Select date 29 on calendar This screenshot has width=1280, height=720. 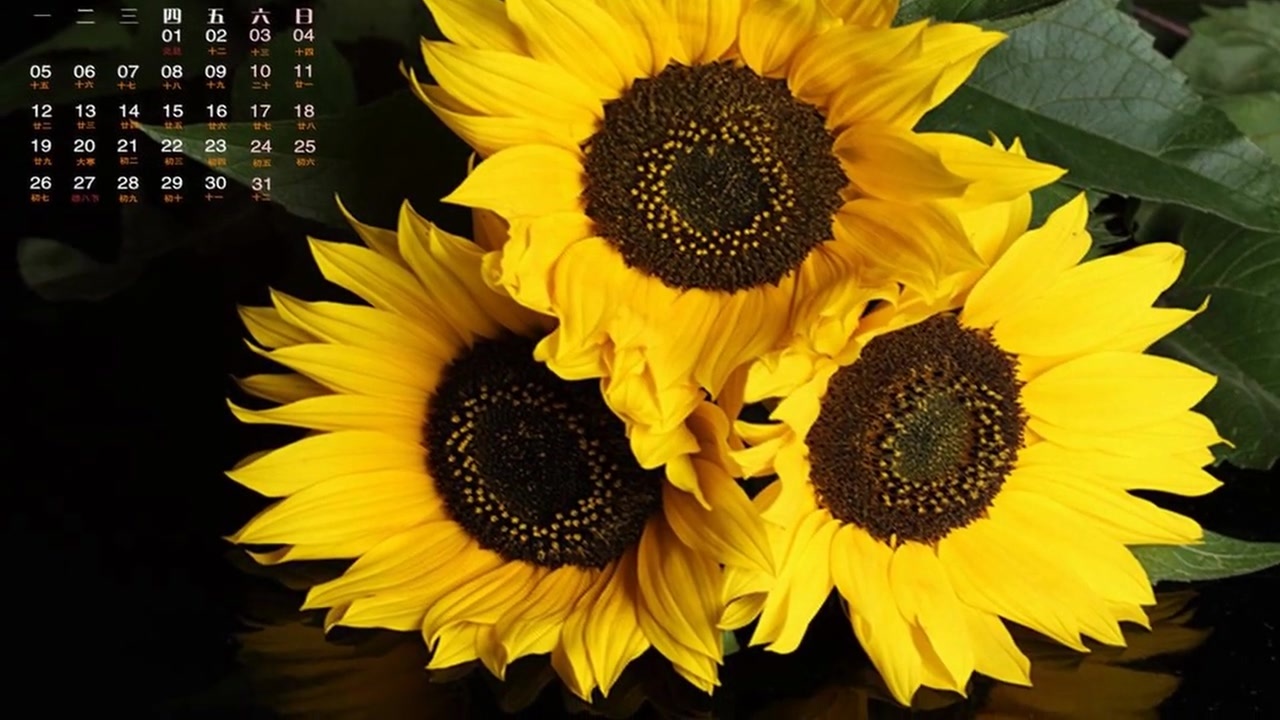tap(172, 183)
